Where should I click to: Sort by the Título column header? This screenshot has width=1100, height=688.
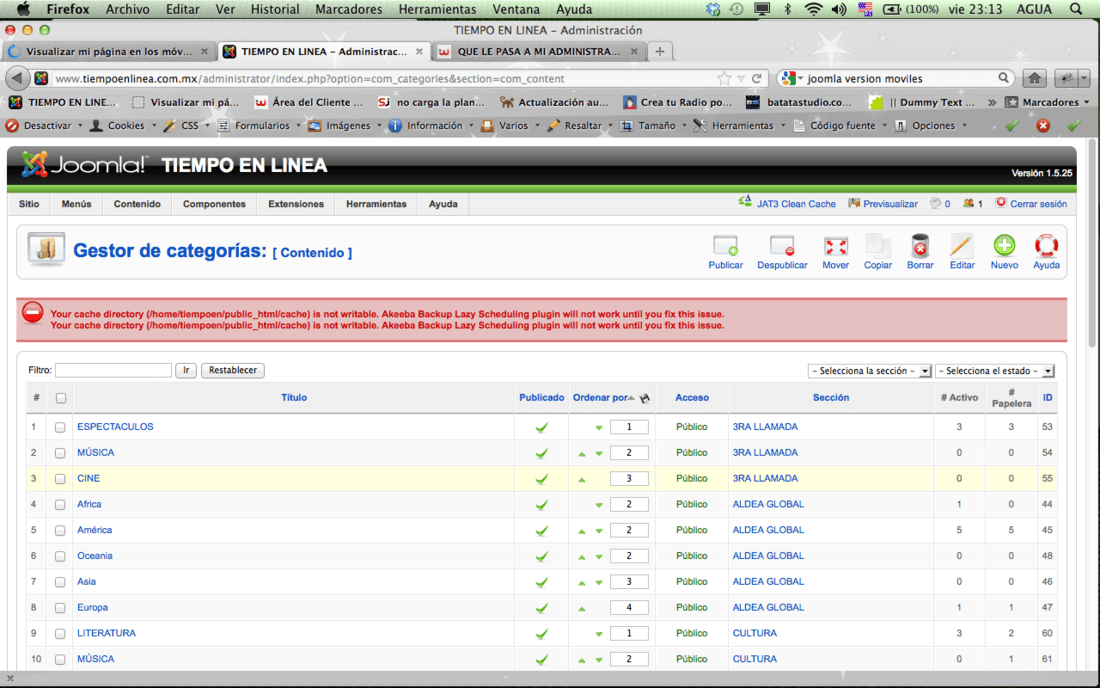coord(294,398)
